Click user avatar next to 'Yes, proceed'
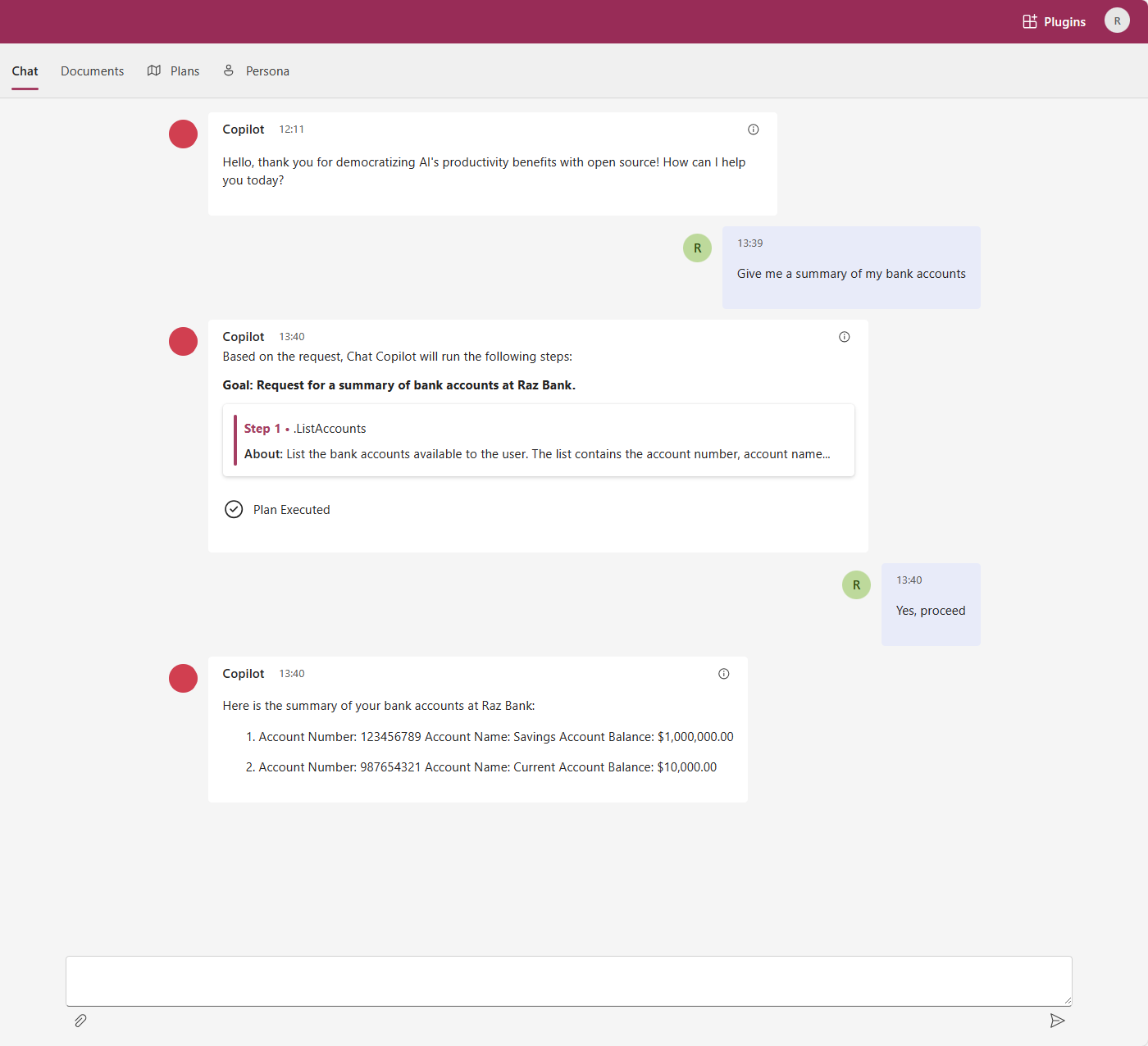Image resolution: width=1148 pixels, height=1046 pixels. click(x=856, y=585)
